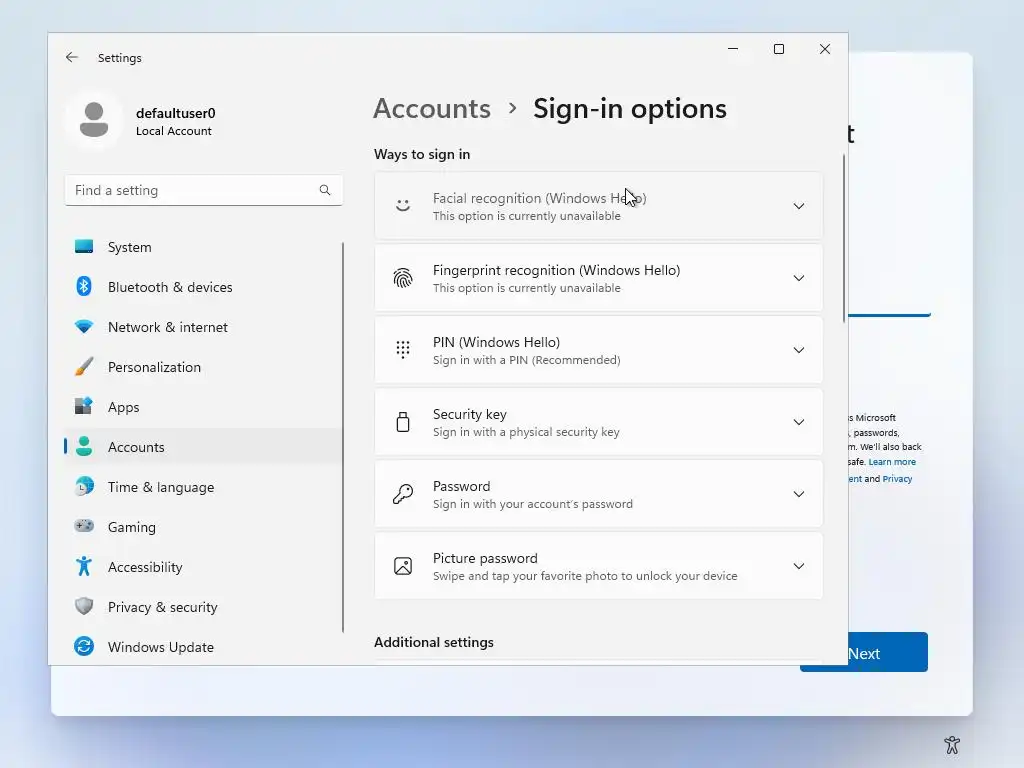Click the sidebar navigation scrollbar
The height and width of the screenshot is (768, 1024).
coord(343,438)
